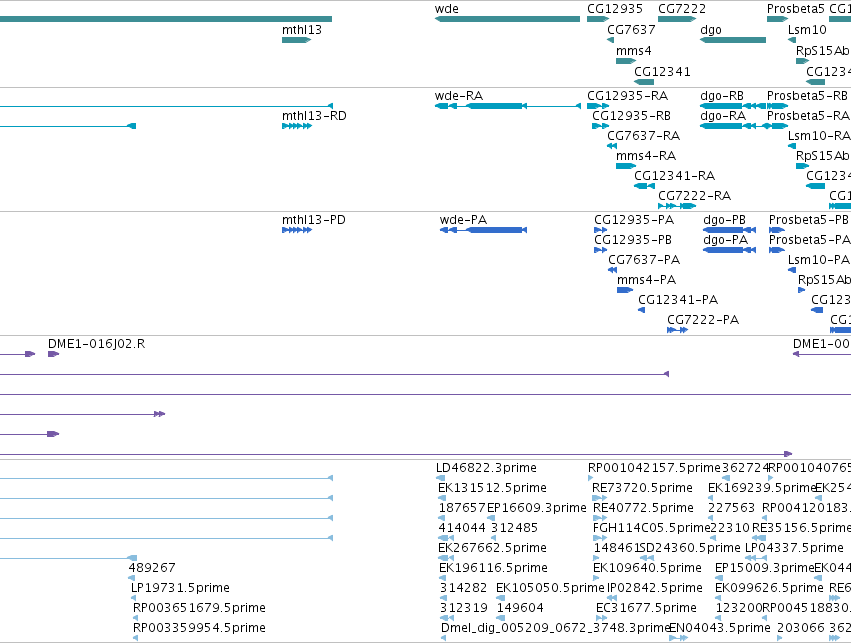Click the Prosbeta5-RB transcript label

807,96
